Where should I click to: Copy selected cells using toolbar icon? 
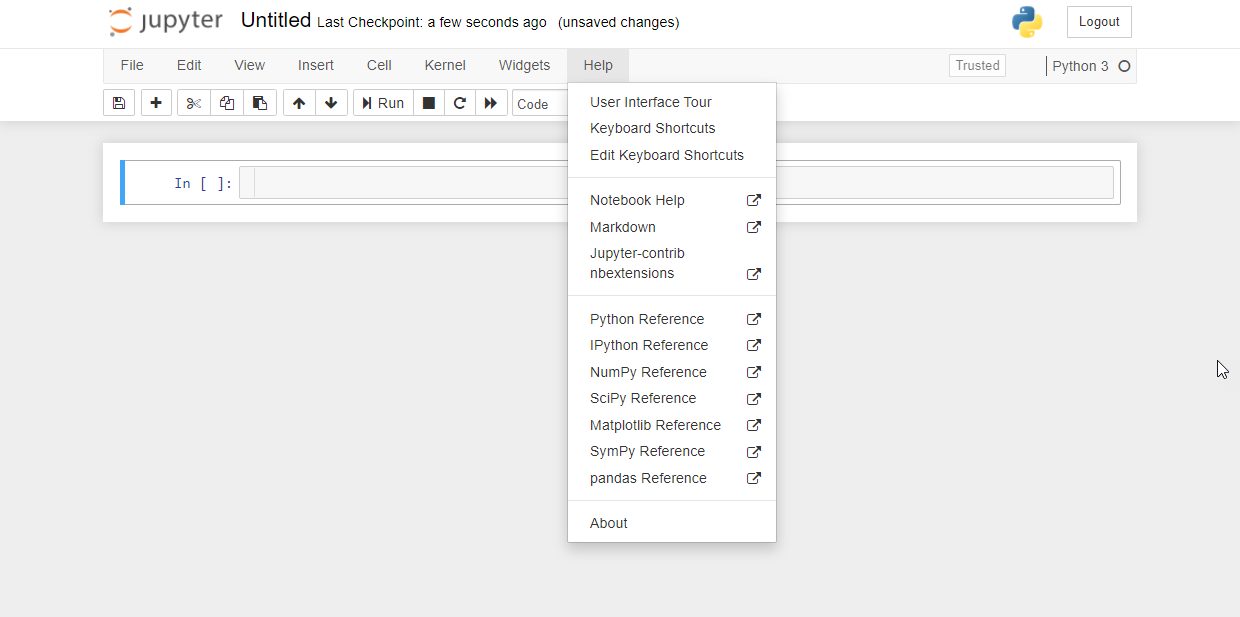pos(227,103)
